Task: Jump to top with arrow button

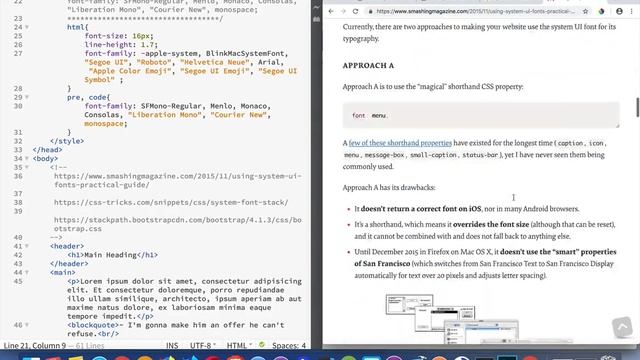Action: (x=622, y=326)
